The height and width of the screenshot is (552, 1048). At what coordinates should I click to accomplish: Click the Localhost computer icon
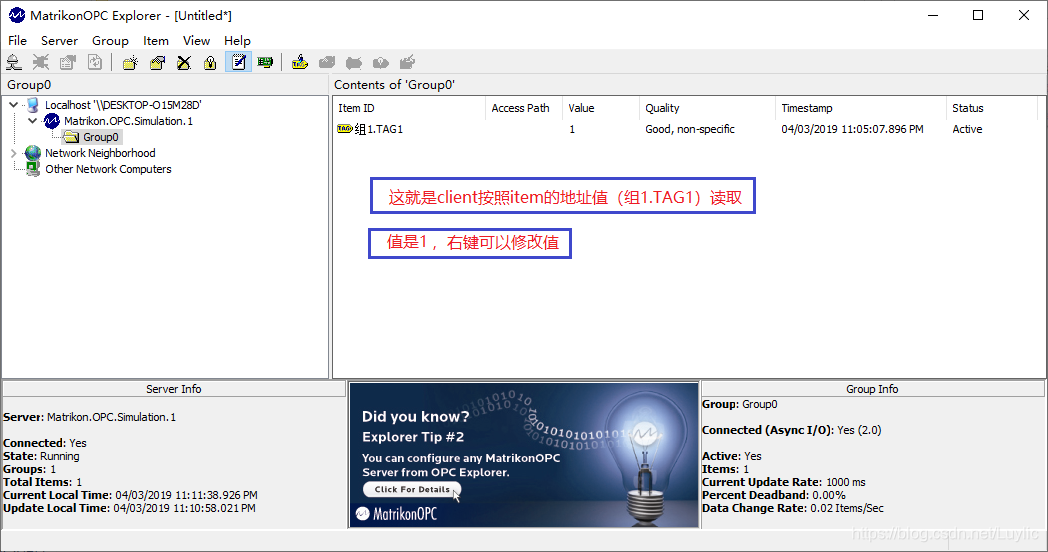33,105
